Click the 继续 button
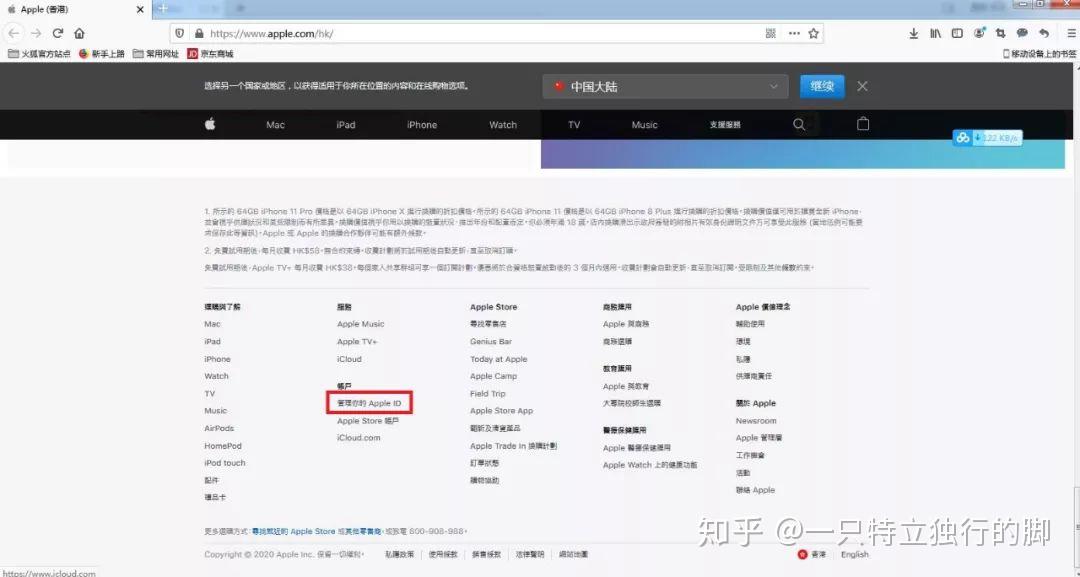Screen dimensions: 1080x577 (x=822, y=86)
